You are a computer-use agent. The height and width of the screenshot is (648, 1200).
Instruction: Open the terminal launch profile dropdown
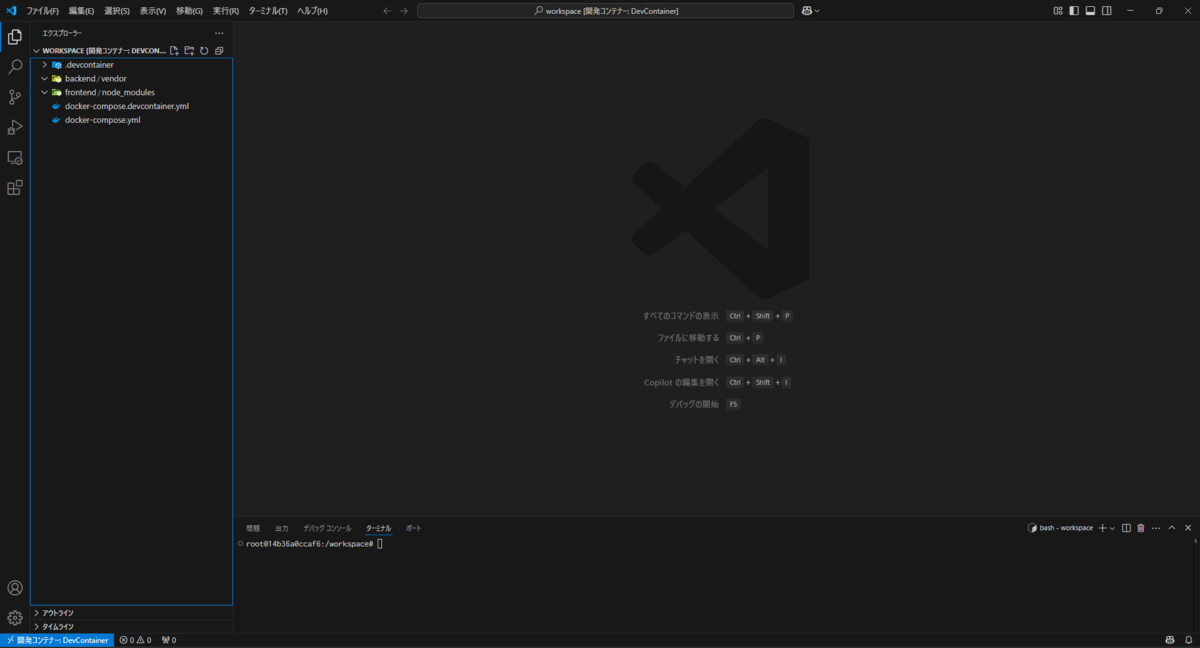pos(1112,528)
